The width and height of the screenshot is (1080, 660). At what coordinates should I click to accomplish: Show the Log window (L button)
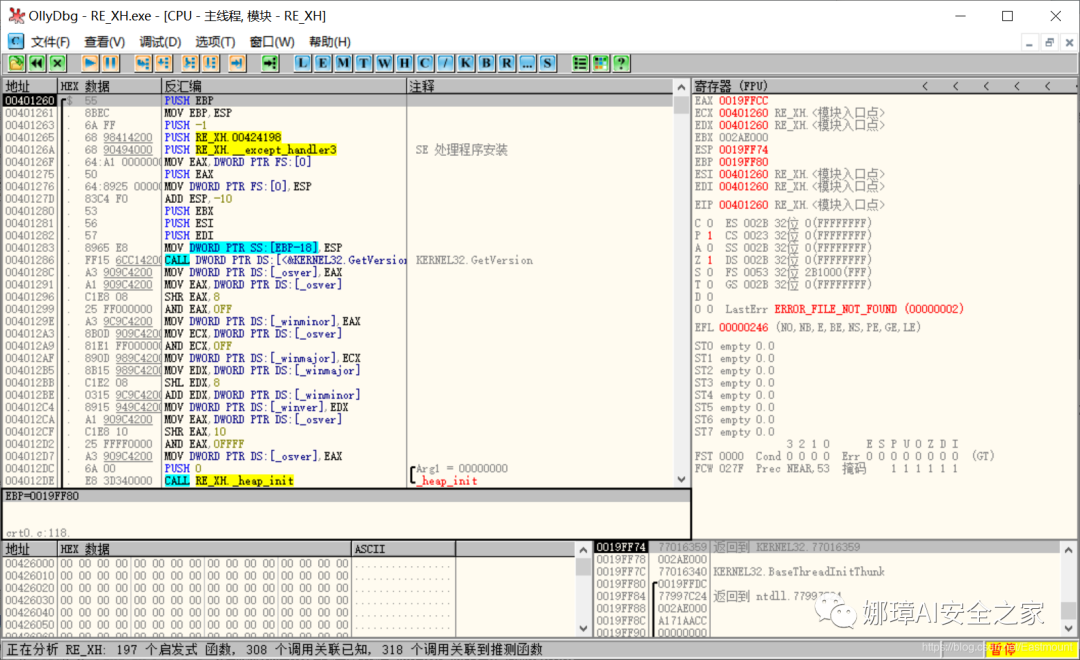[302, 63]
